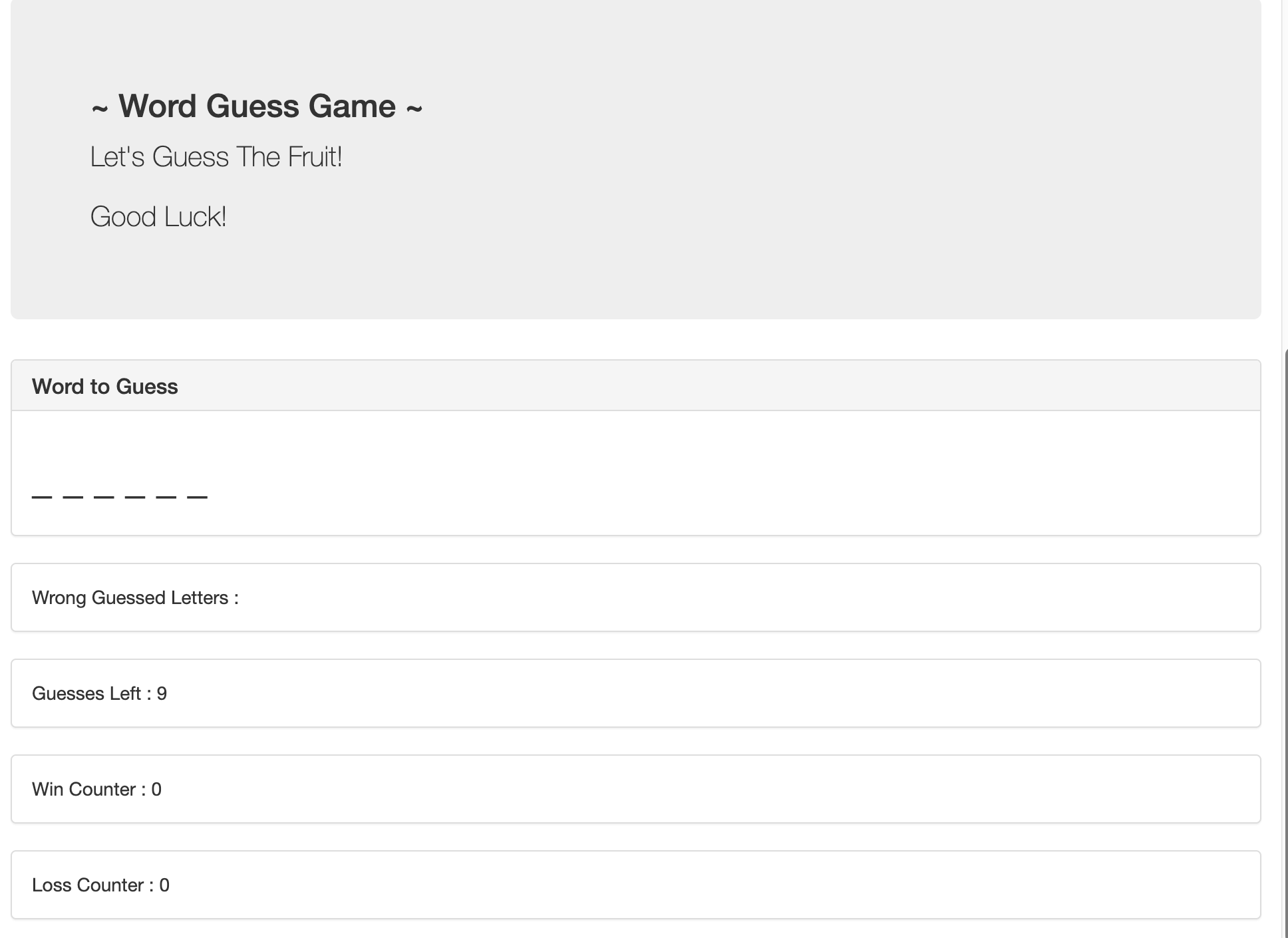The height and width of the screenshot is (938, 1288).
Task: Click the first blank letter dash
Action: (x=42, y=497)
